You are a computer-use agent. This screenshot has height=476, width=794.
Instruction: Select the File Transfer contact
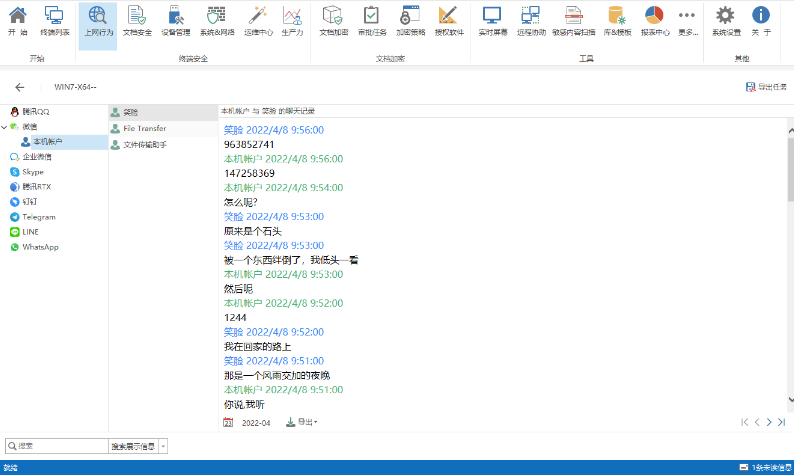[x=144, y=129]
